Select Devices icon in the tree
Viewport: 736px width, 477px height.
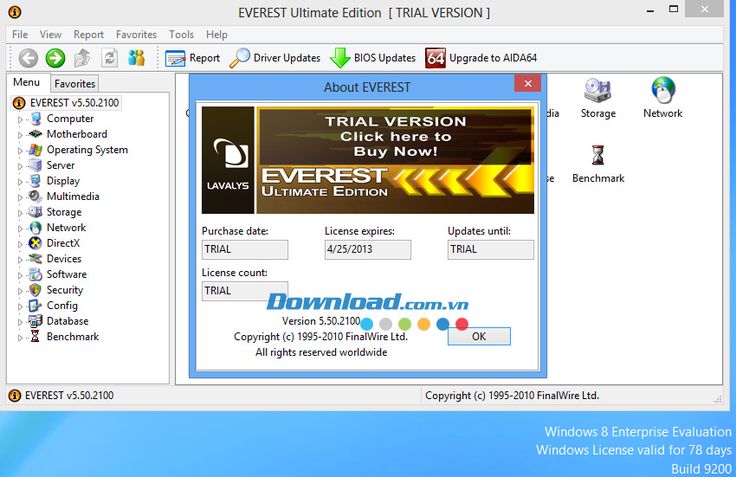pos(36,259)
